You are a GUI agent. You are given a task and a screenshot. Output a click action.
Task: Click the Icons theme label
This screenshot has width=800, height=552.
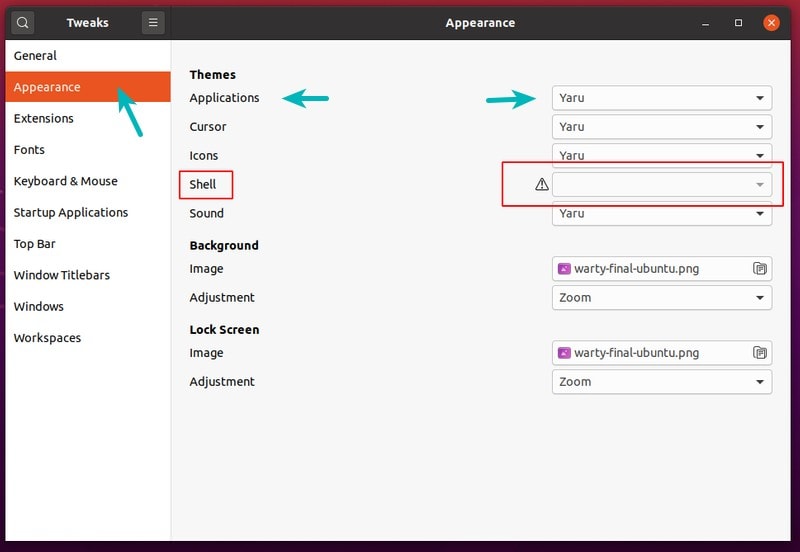(x=204, y=156)
